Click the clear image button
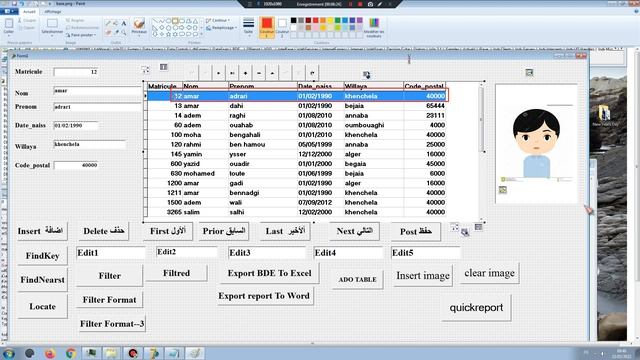Viewport: 640px width, 360px height. [489, 273]
